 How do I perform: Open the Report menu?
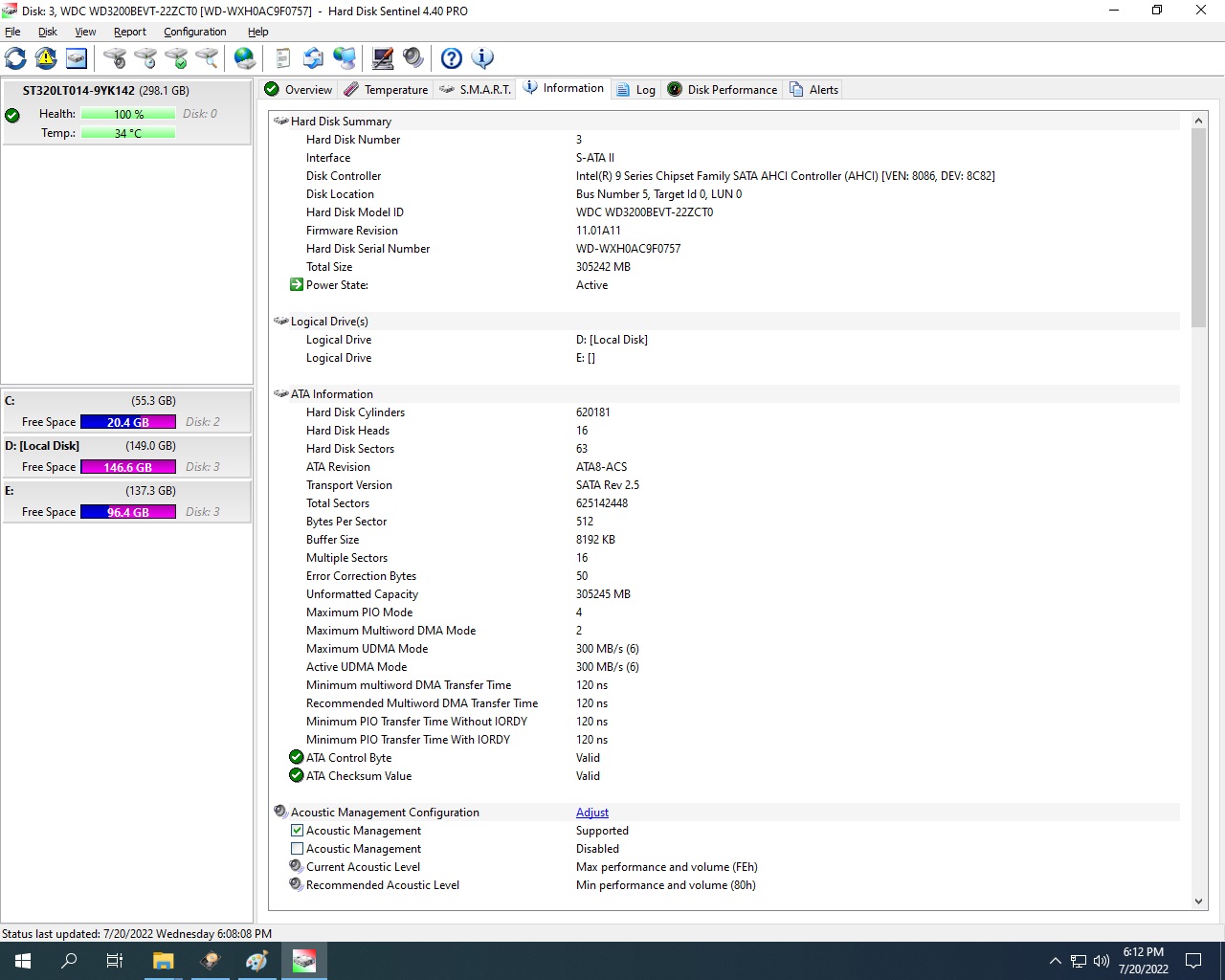pos(130,32)
